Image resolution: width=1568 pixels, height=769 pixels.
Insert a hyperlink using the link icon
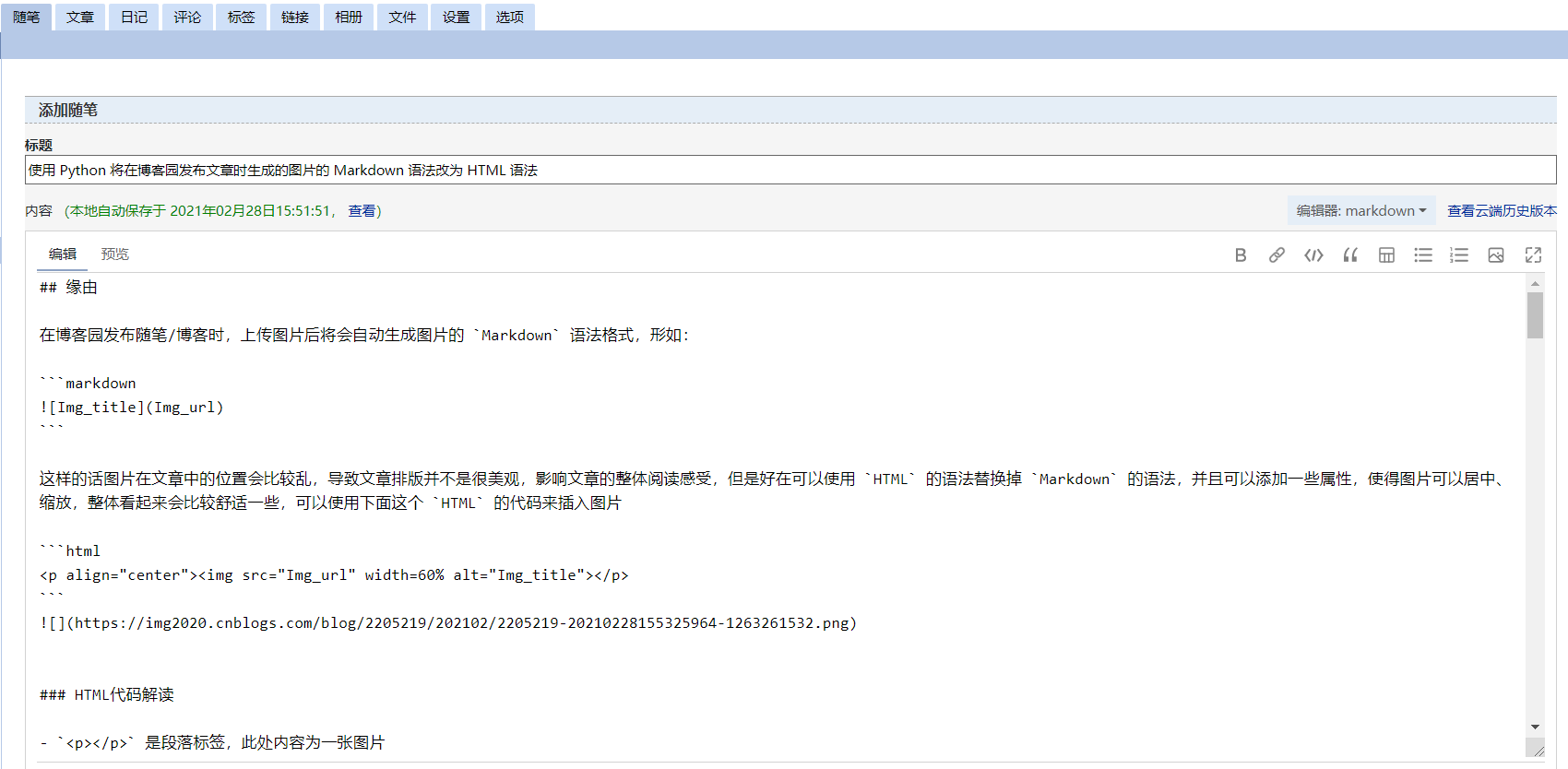tap(1277, 255)
